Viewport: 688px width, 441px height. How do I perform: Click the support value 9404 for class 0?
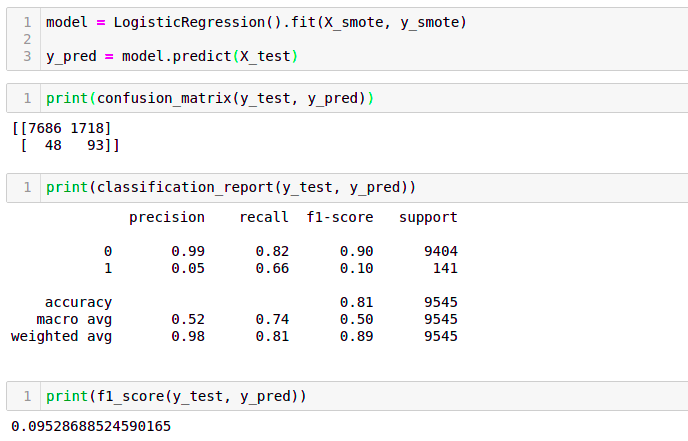pos(440,251)
